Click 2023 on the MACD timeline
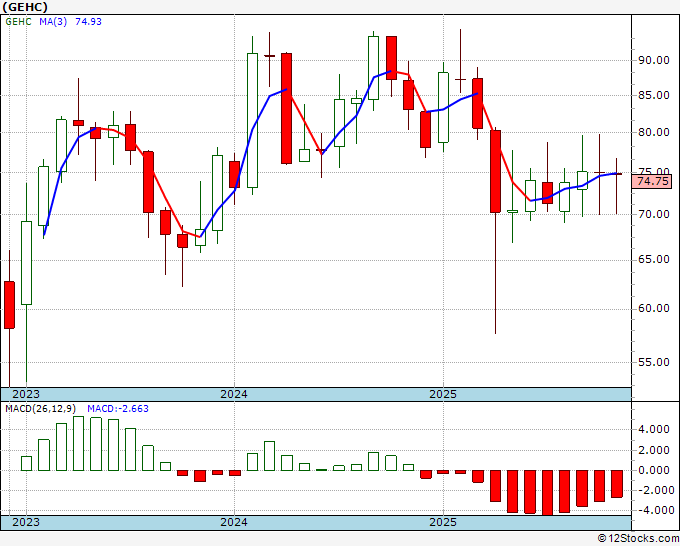Image resolution: width=680 pixels, height=546 pixels. (26, 522)
